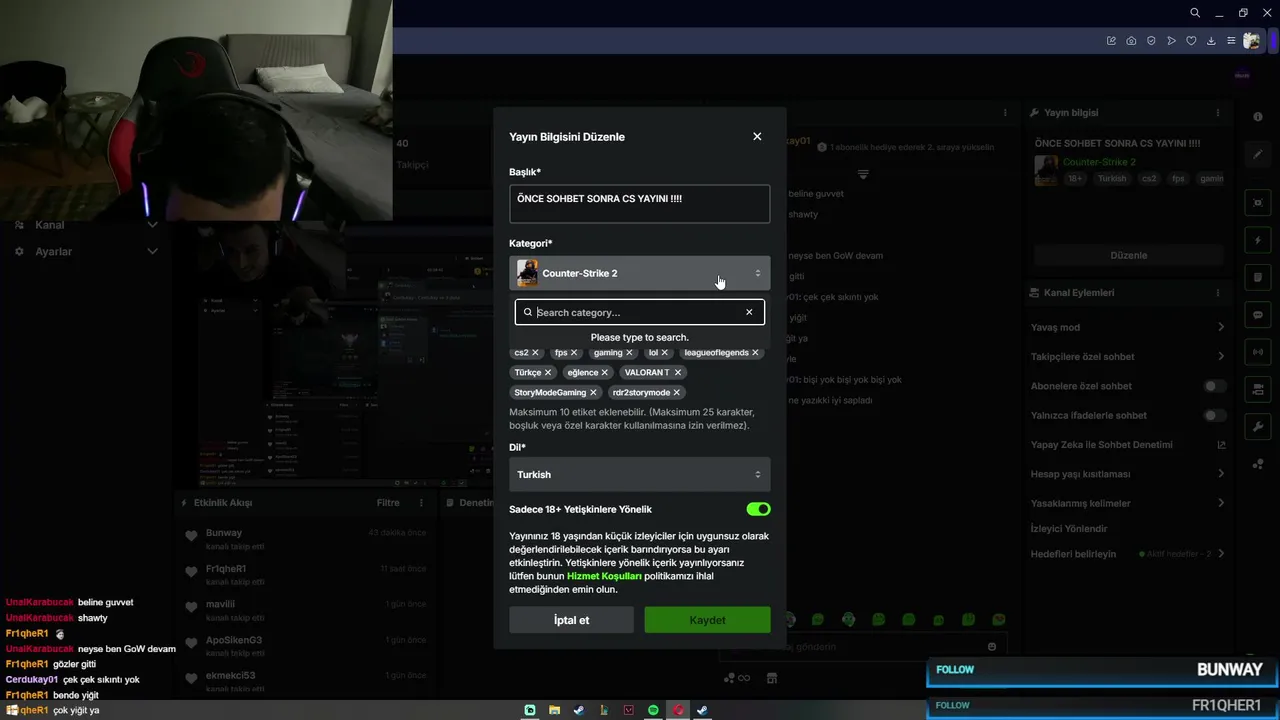The width and height of the screenshot is (1280, 720).
Task: Remove the eğlence tag
Action: (x=605, y=373)
